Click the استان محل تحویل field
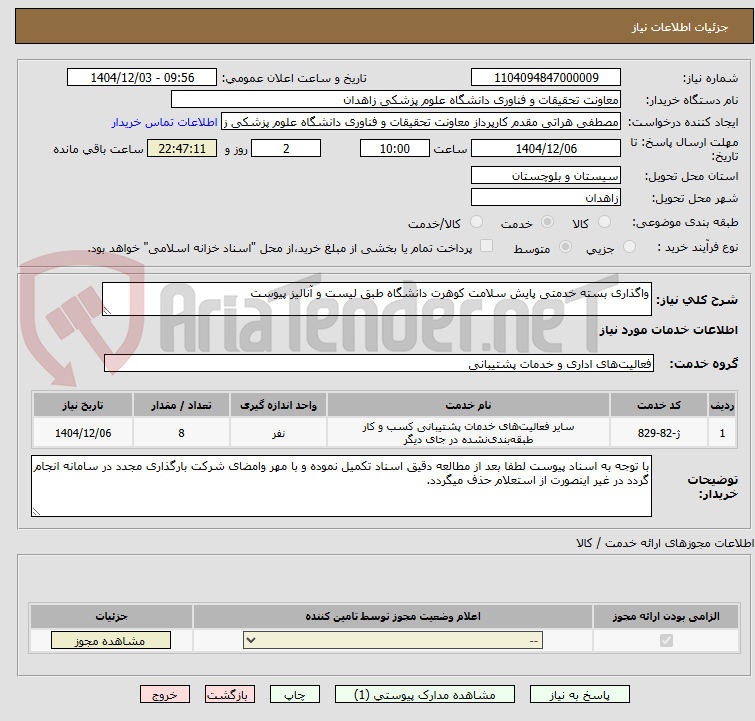The image size is (755, 721). click(x=546, y=176)
